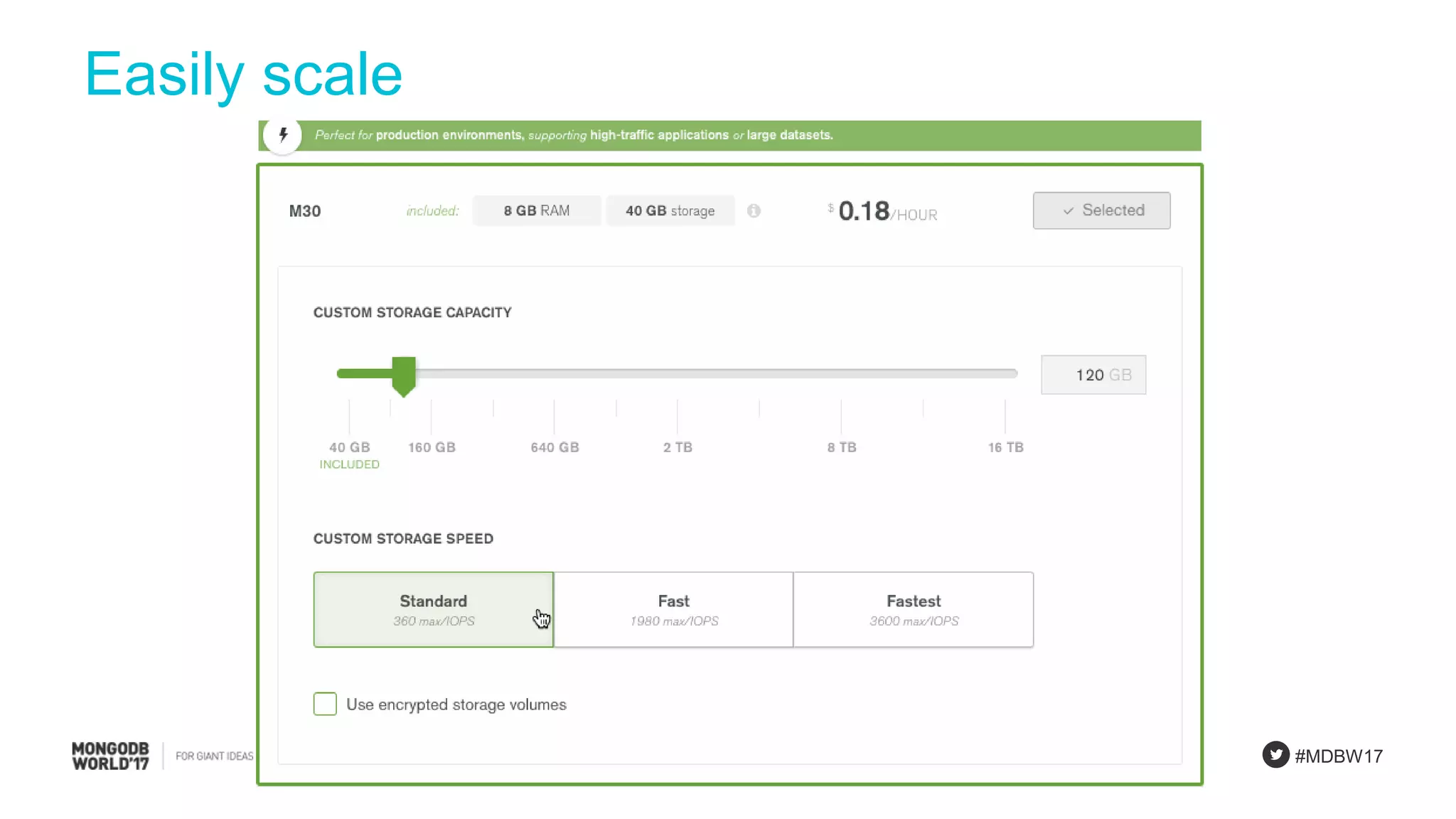The image size is (1456, 819).
Task: Click the storage info icon
Action: tap(754, 211)
